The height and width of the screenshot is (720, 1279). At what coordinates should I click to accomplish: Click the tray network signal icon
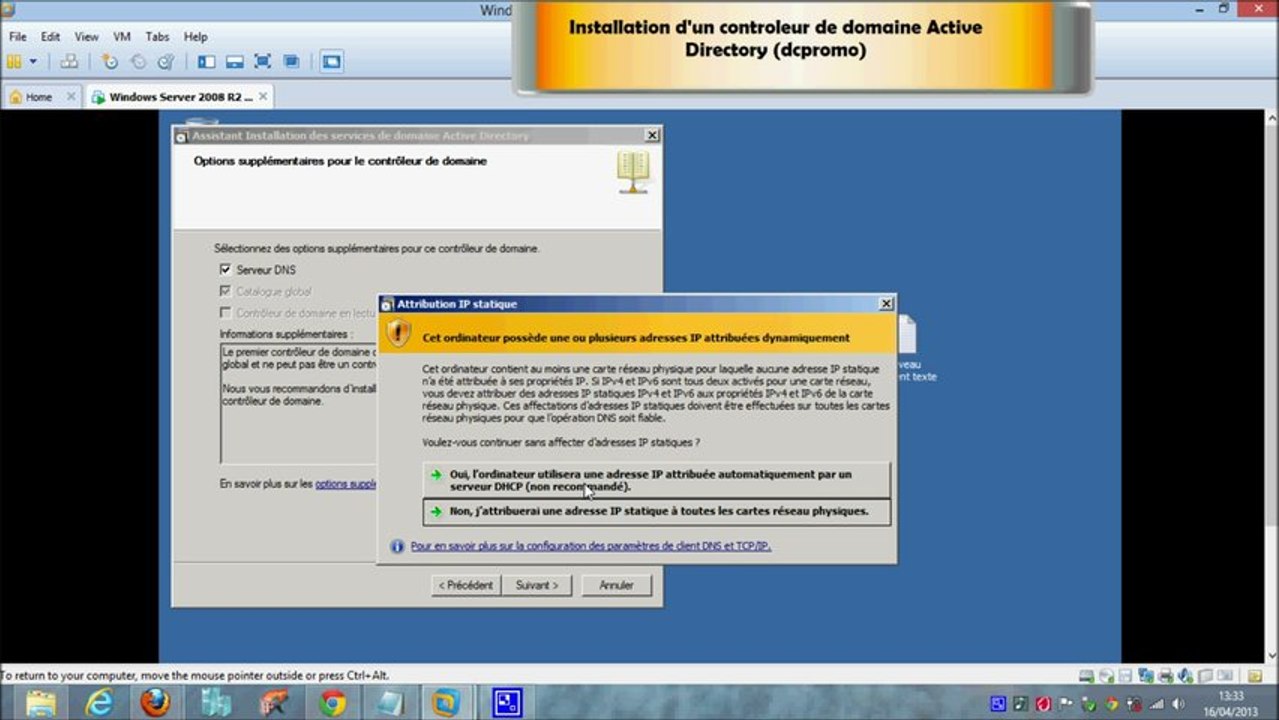[1157, 704]
